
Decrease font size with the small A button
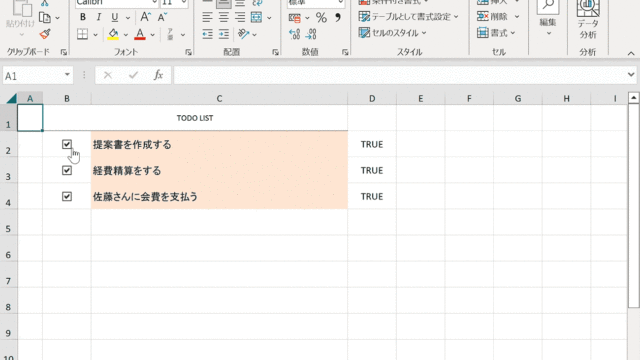coord(162,17)
